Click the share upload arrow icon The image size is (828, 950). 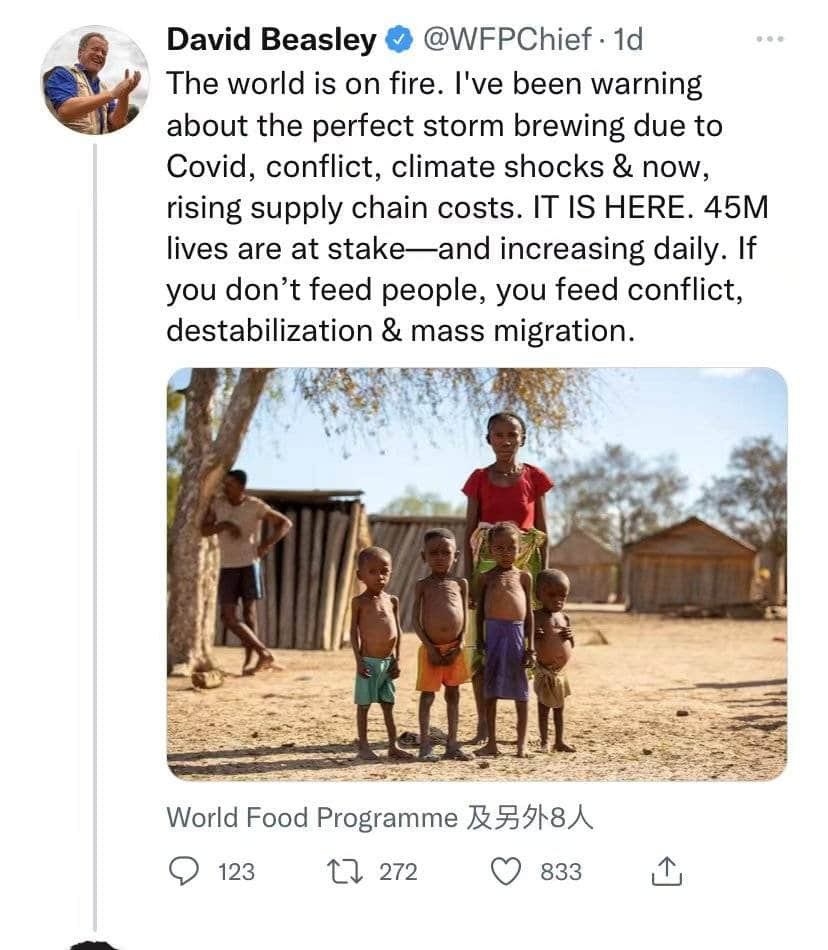(x=666, y=872)
